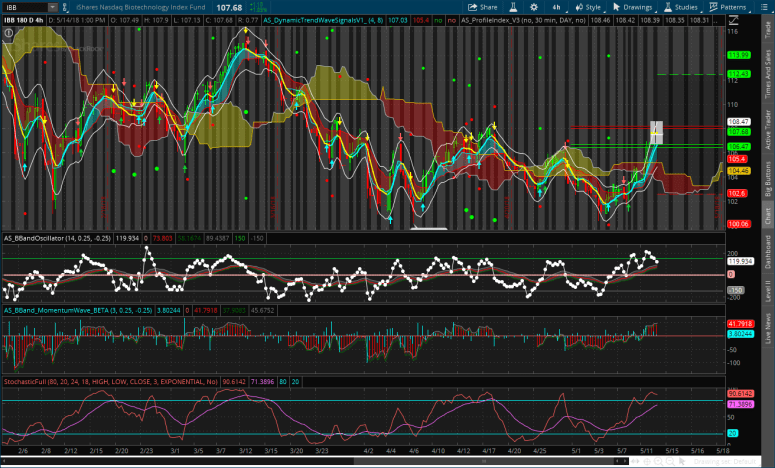This screenshot has width=775, height=468.
Task: Open the 4h timeframe selector
Action: point(557,7)
